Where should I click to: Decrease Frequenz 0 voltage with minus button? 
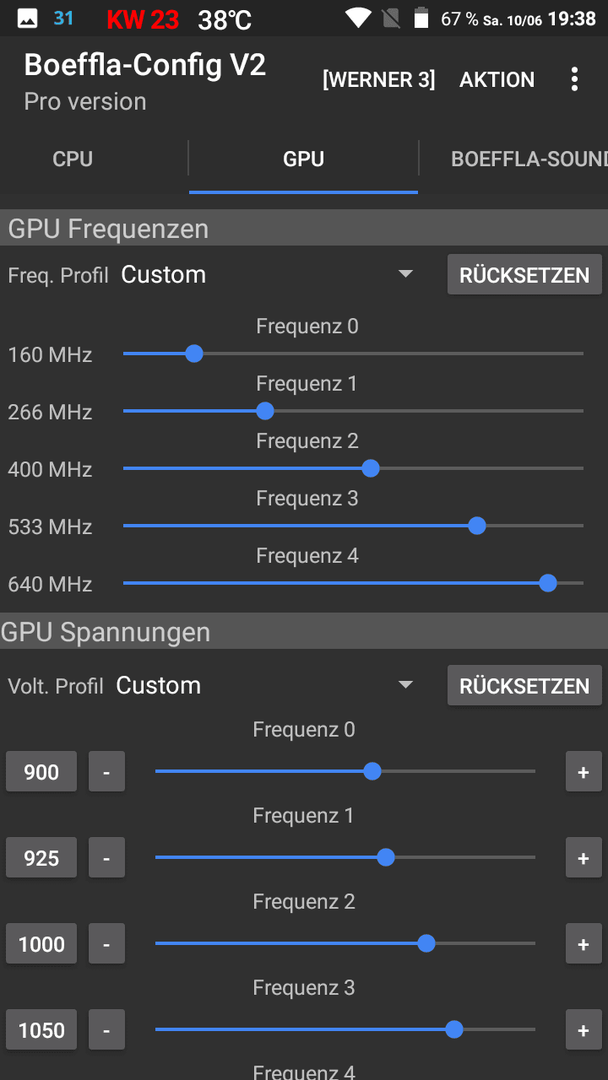click(107, 771)
